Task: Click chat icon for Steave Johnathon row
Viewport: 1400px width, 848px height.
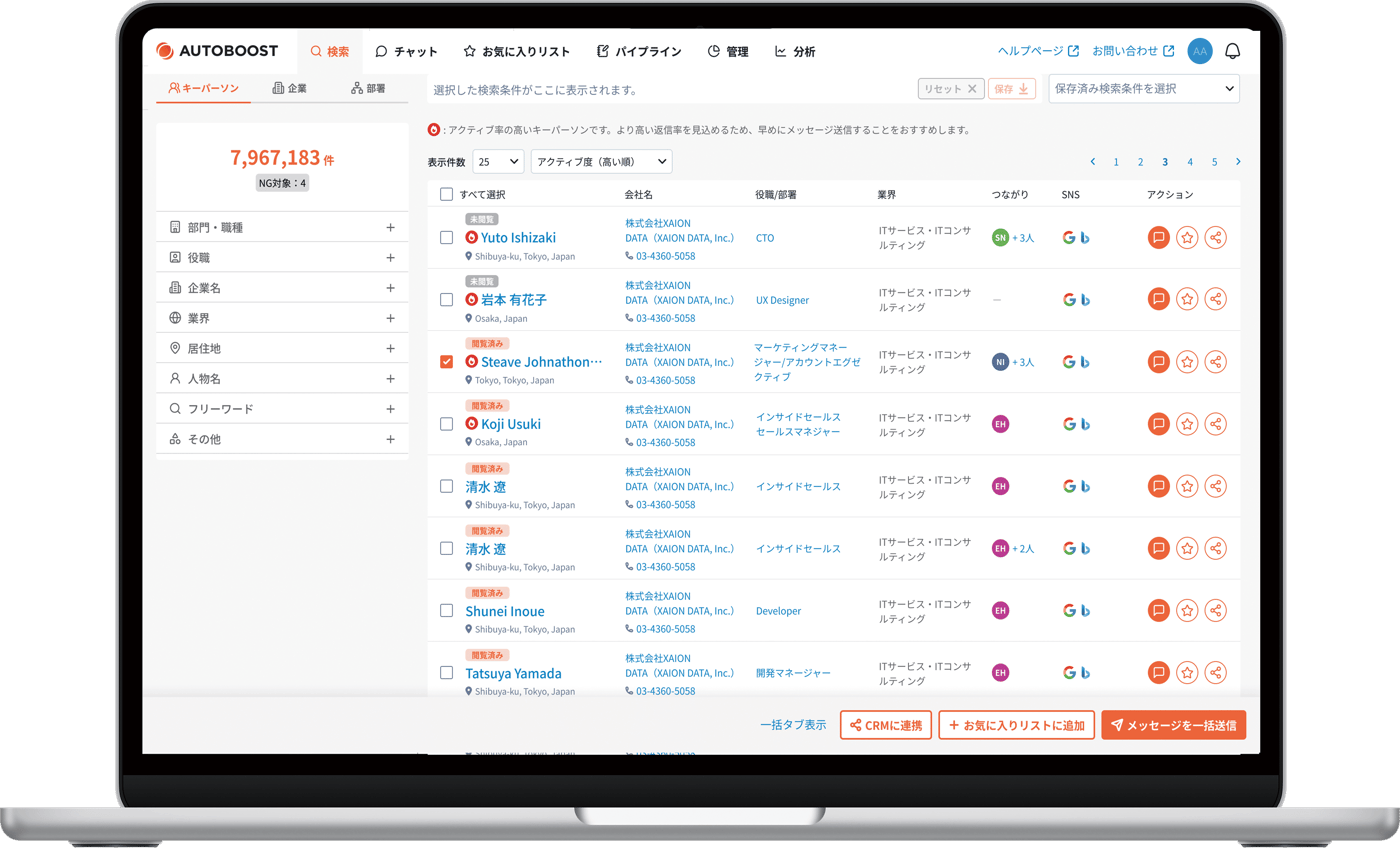Action: (1159, 362)
